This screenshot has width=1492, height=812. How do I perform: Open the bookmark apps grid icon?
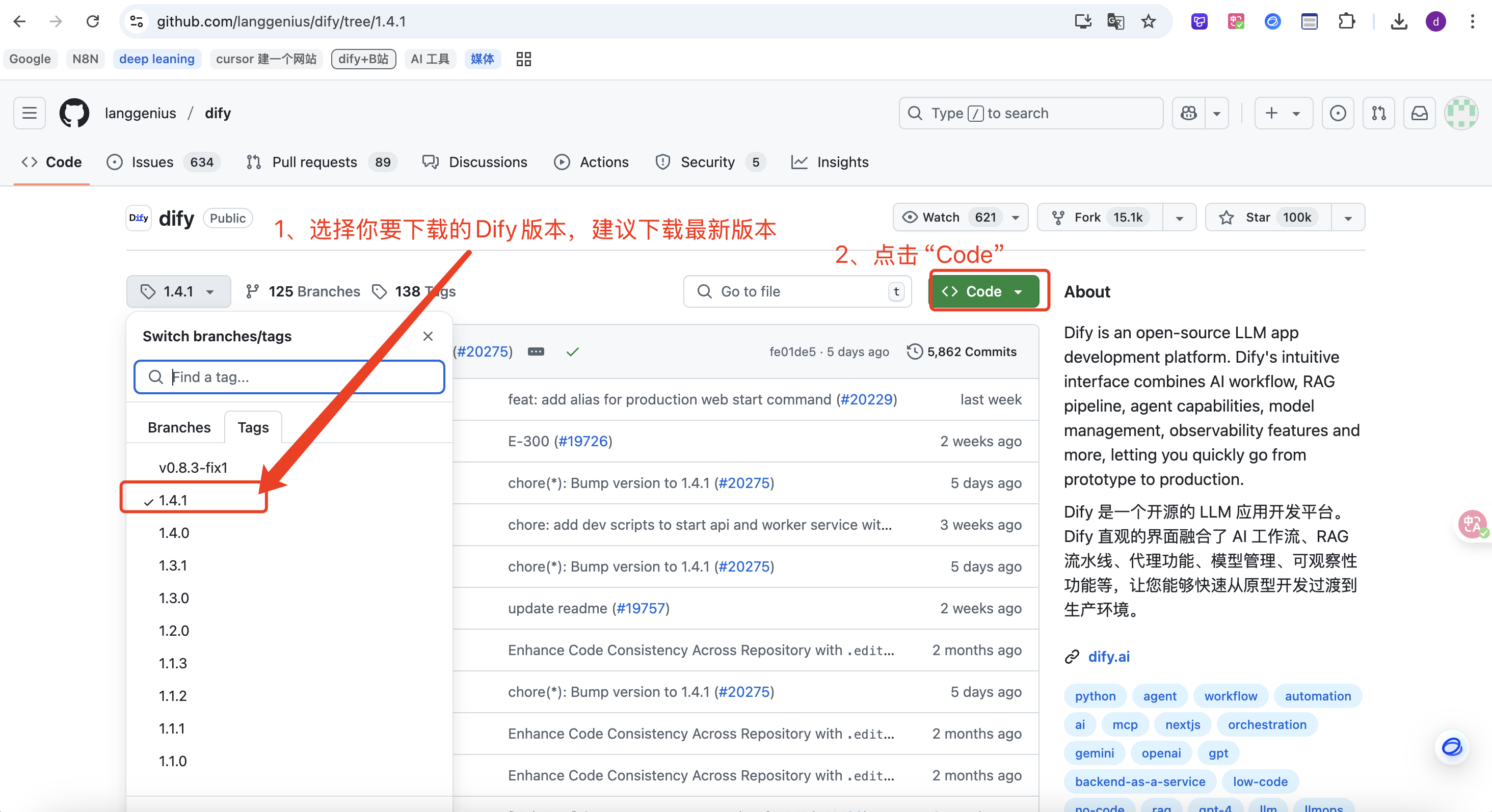(x=524, y=59)
